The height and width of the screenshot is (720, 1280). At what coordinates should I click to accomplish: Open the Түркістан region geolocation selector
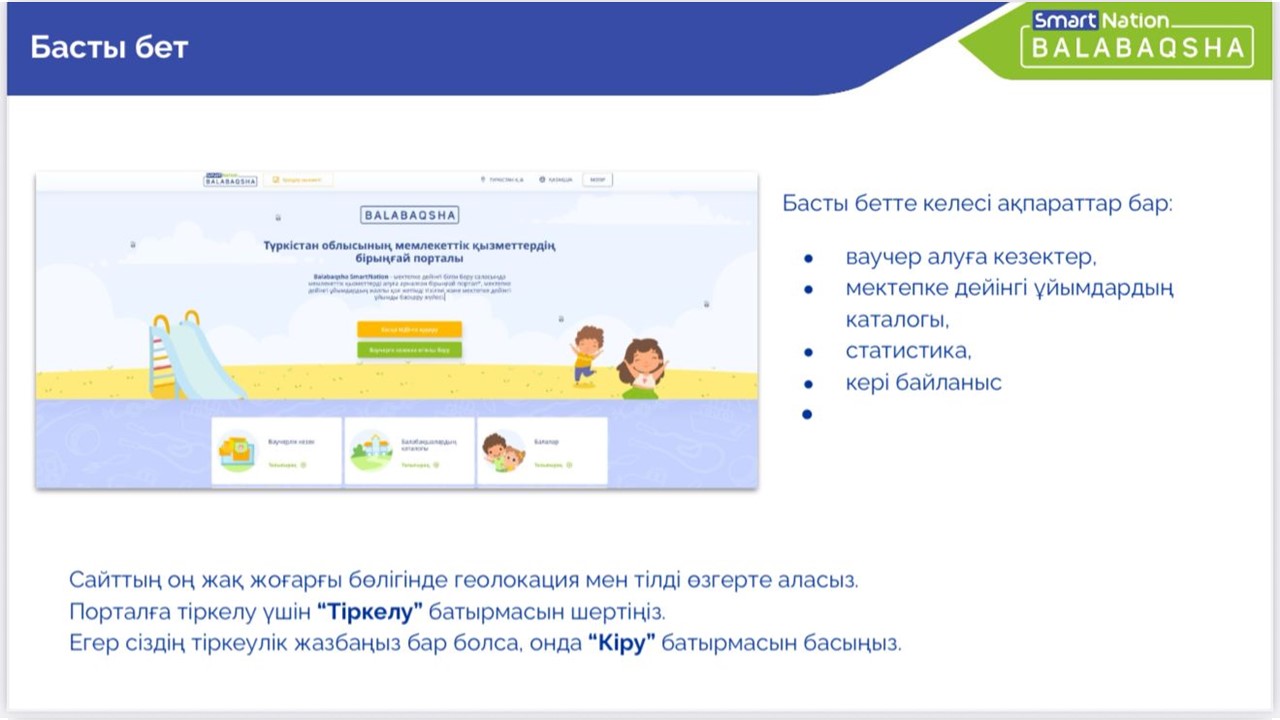point(503,180)
